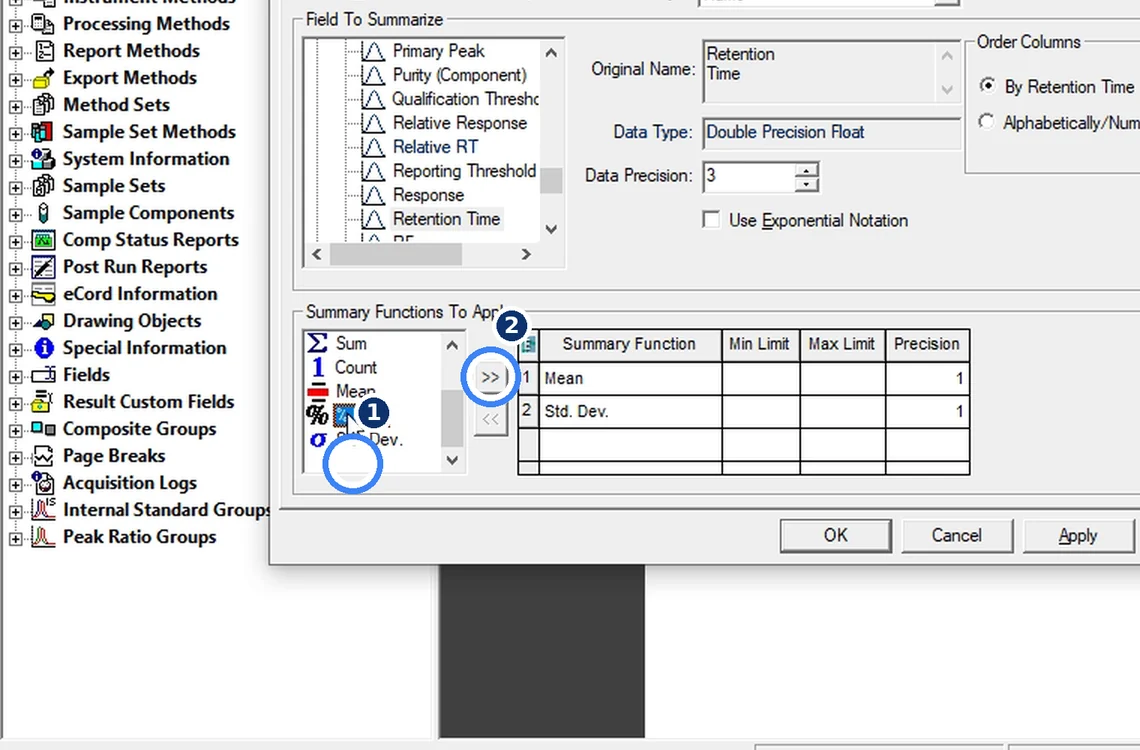Click the Report Methods icon
This screenshot has width=1140, height=750.
click(44, 51)
